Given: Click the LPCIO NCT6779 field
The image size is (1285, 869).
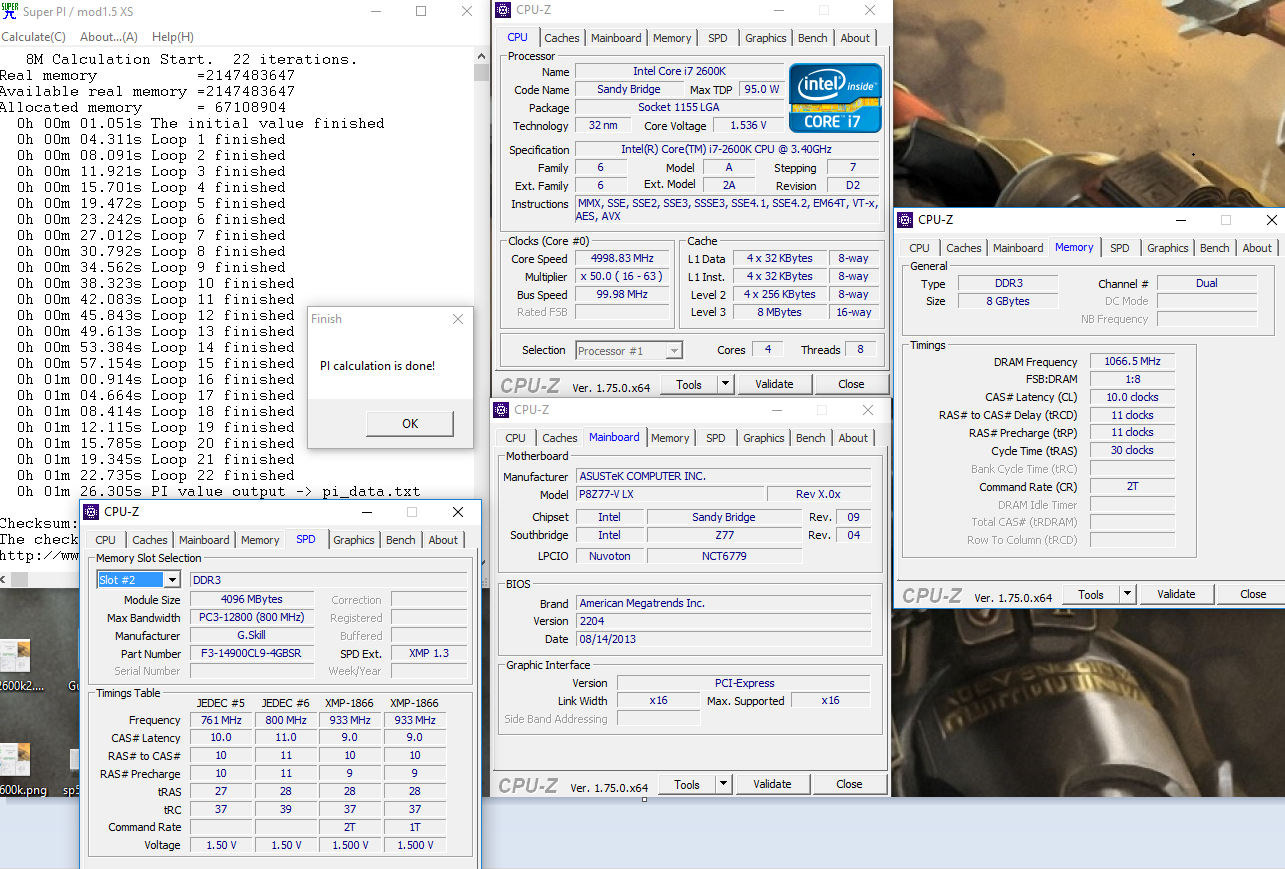Looking at the screenshot, I should pyautogui.click(x=722, y=556).
